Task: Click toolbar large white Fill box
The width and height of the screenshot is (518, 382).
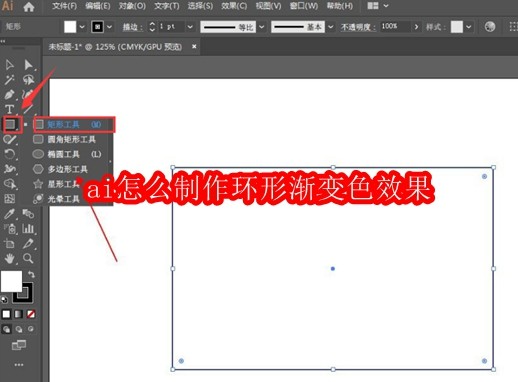Action: coord(11,281)
